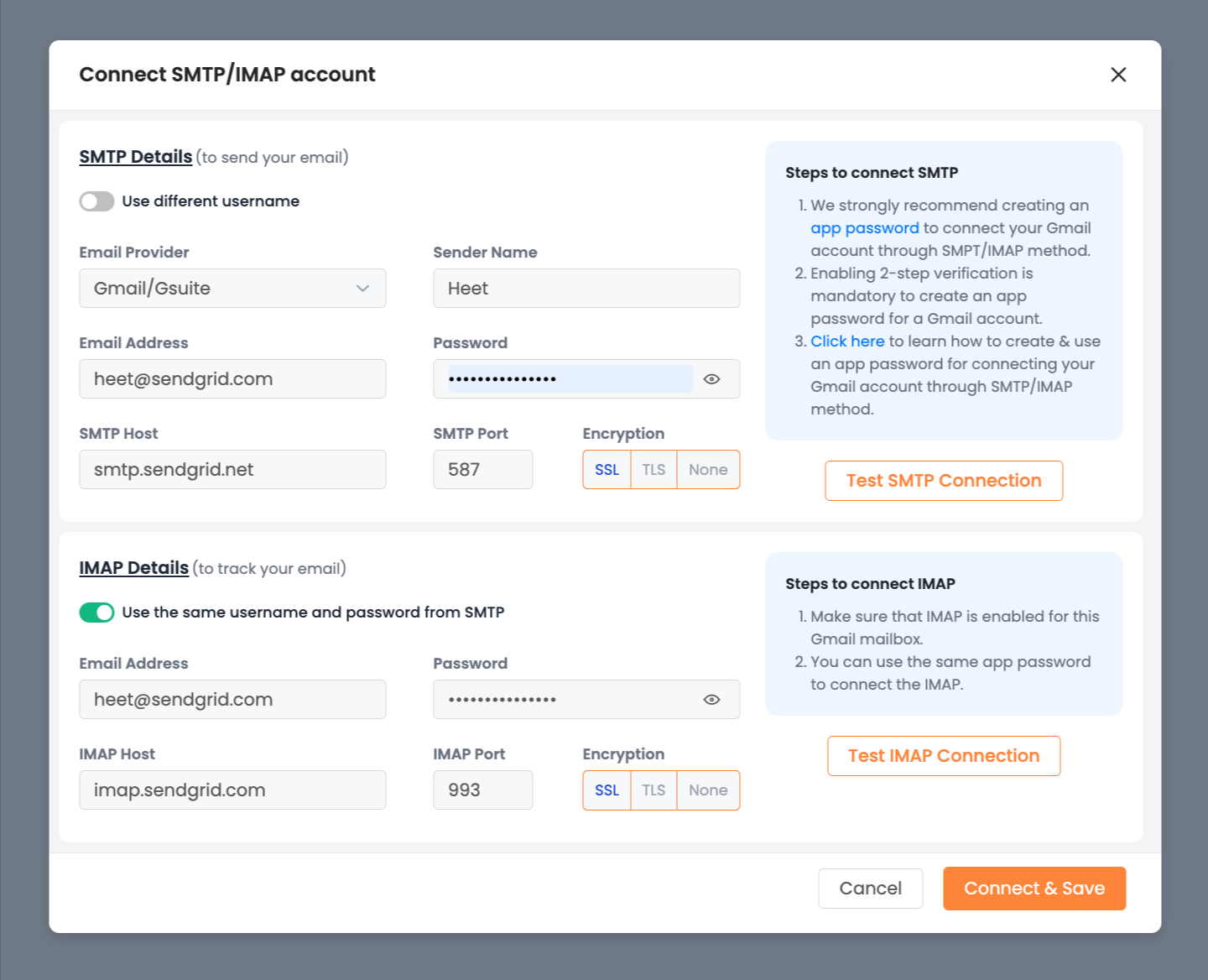Focus the SMTP Host input field
Screen dimensions: 1208x980
click(232, 470)
